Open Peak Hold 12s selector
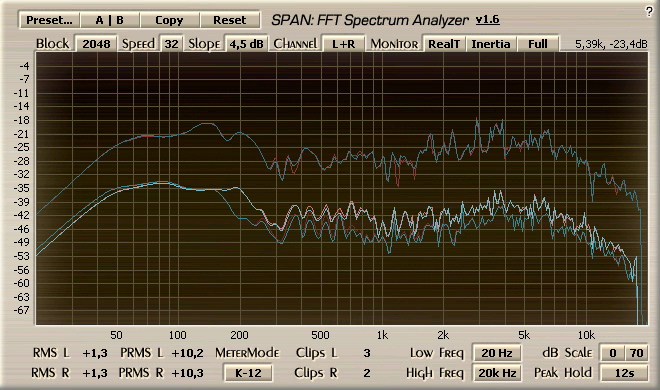Viewport: 660px width, 390px height. tap(624, 373)
